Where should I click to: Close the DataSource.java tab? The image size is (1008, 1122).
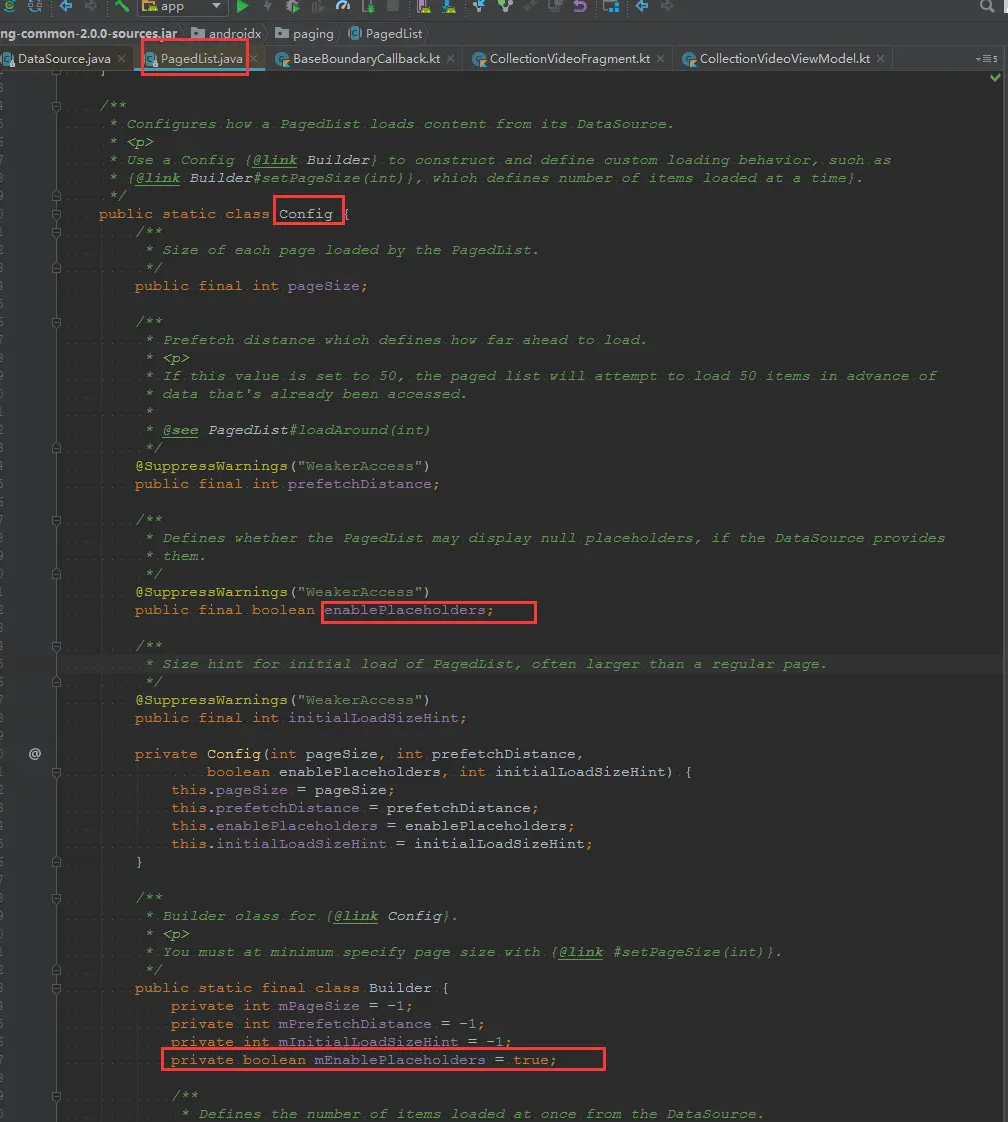point(122,59)
